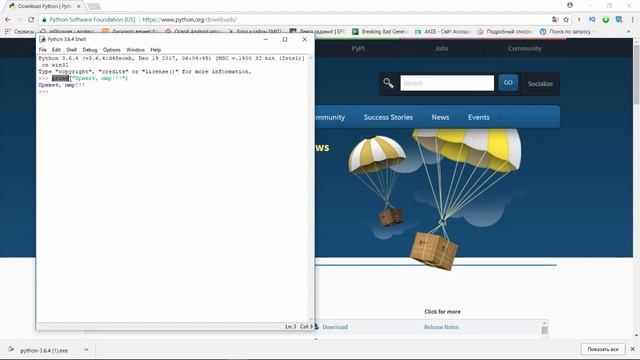Screen dimensions: 640x360
Task: Reload the python.org page
Action: [31, 20]
